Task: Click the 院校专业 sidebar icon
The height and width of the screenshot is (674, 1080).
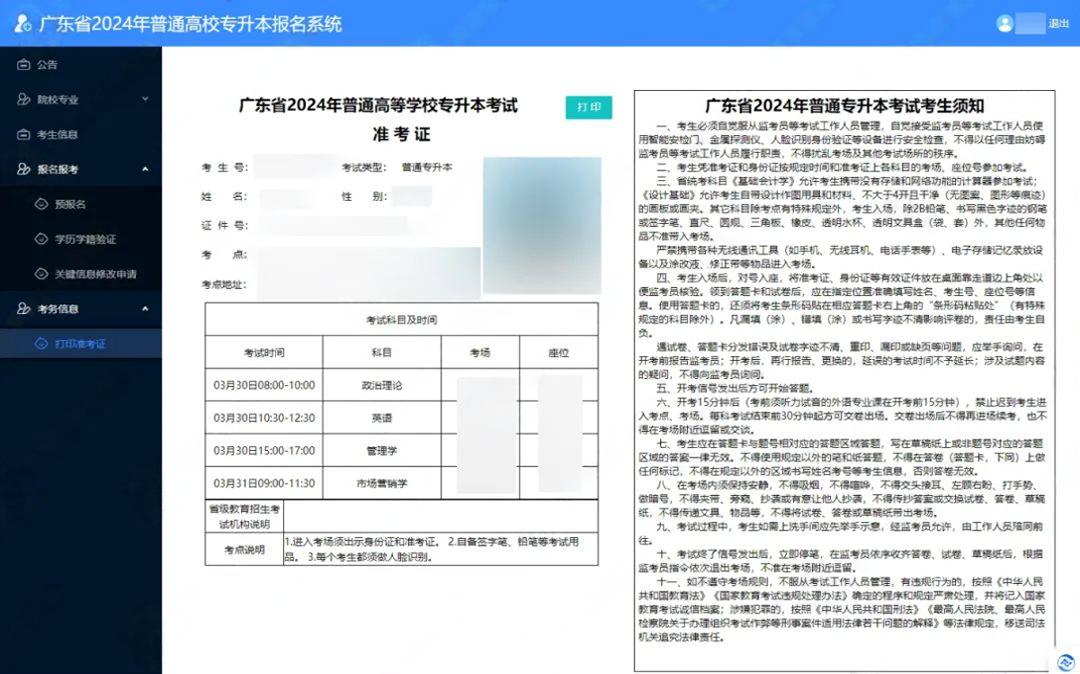Action: (x=24, y=100)
